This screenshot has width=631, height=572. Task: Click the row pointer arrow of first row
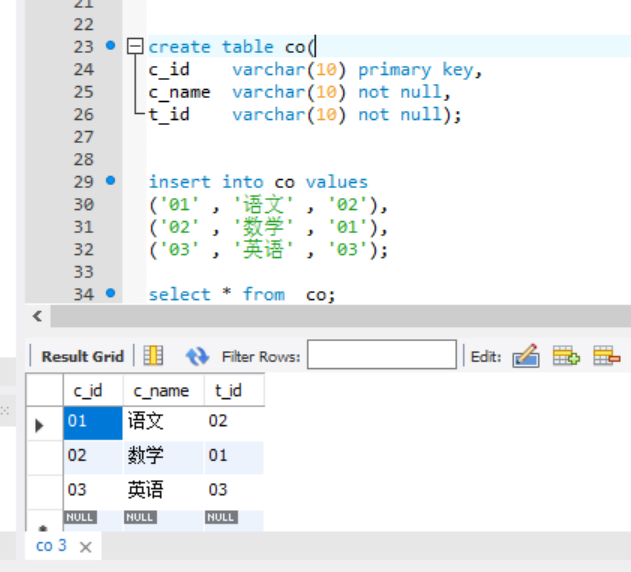(39, 425)
